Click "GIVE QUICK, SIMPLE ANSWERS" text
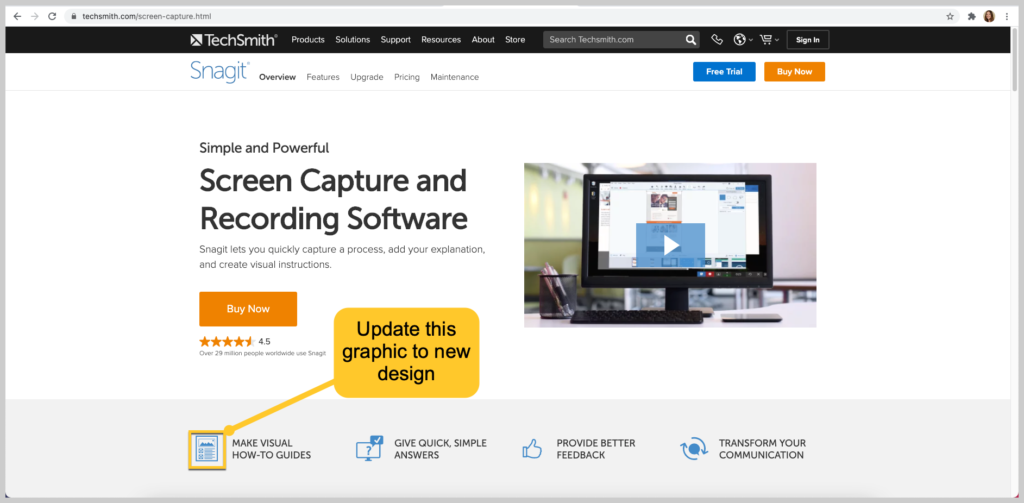Image resolution: width=1024 pixels, height=503 pixels. [440, 449]
